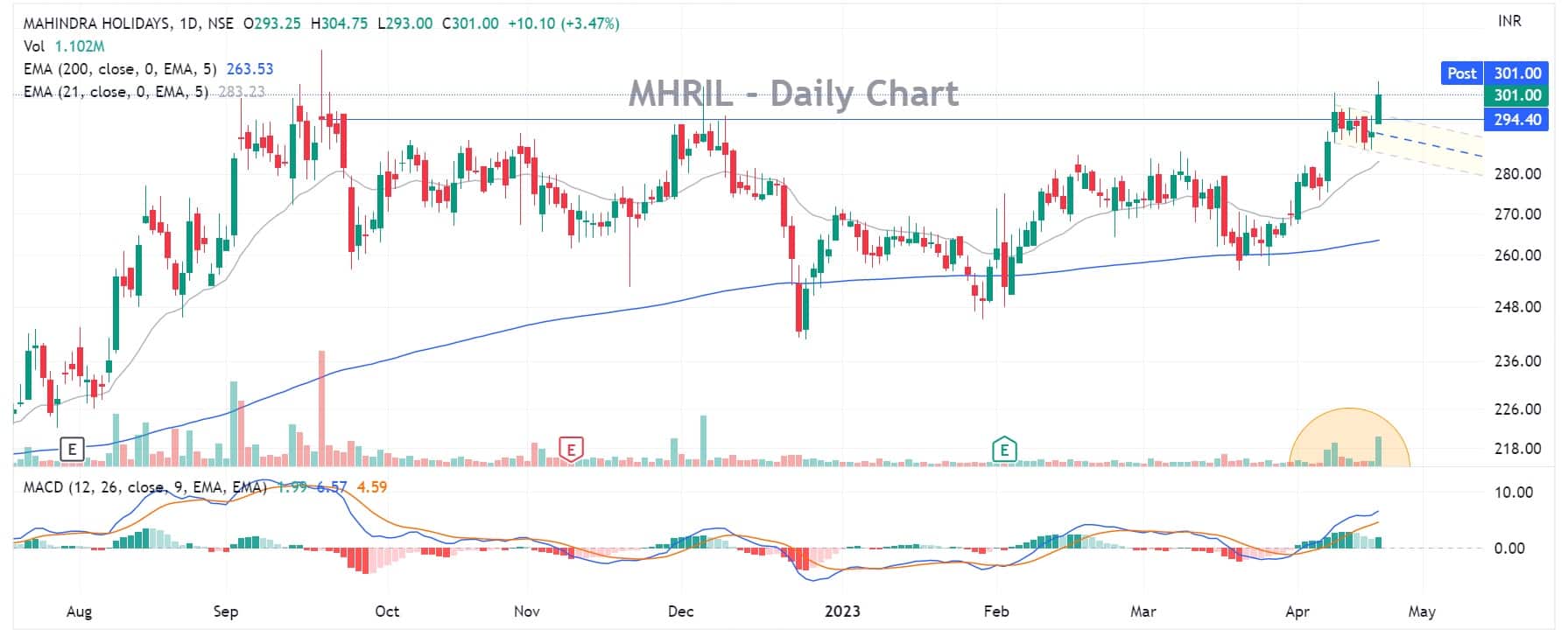Viewport: 1568px width, 636px height.
Task: Click the 236.00 price axis value
Action: click(x=1517, y=361)
